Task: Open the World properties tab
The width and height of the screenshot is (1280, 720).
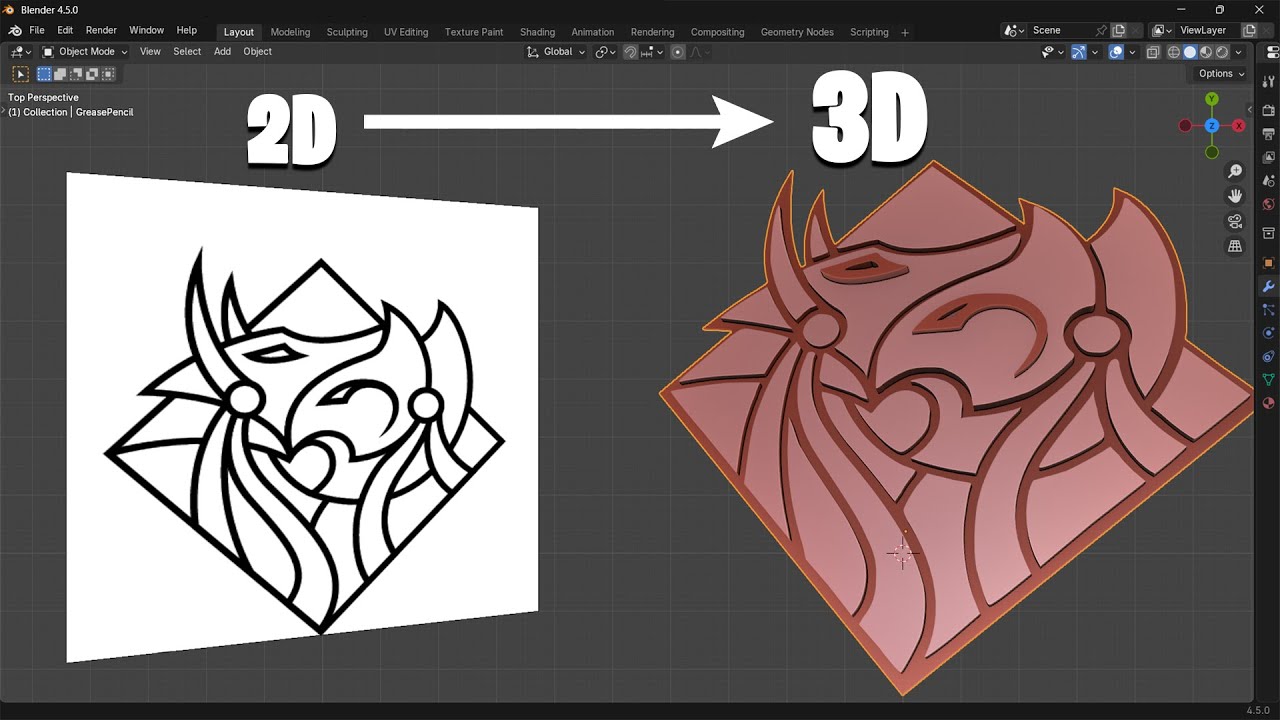Action: coord(1268,205)
